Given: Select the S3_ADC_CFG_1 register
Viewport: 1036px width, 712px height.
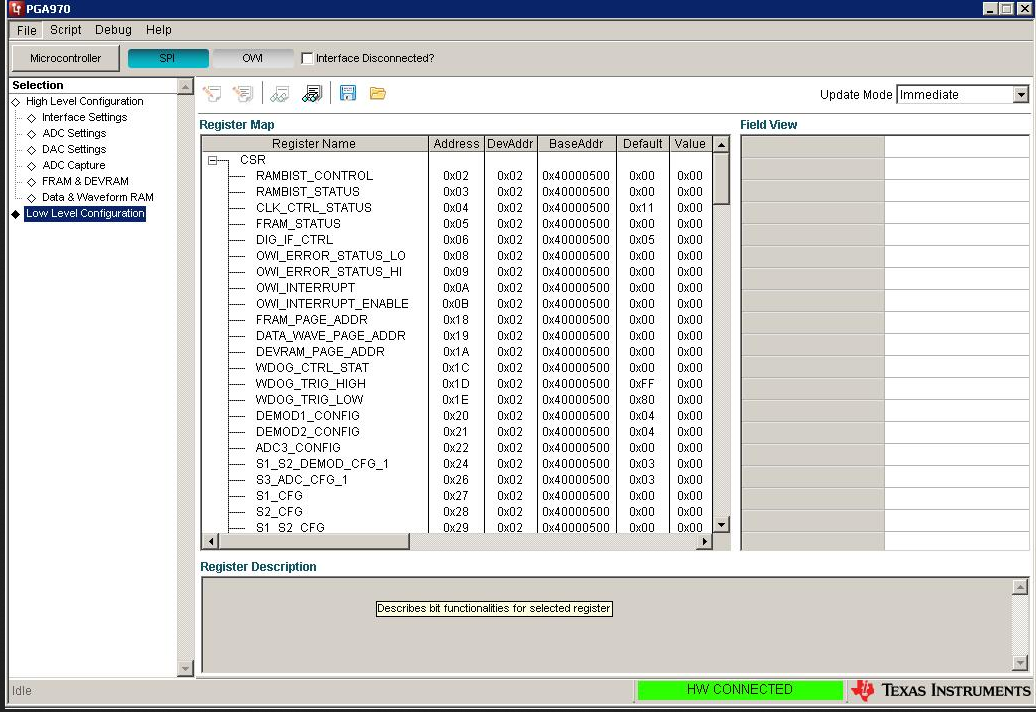Looking at the screenshot, I should coord(302,480).
